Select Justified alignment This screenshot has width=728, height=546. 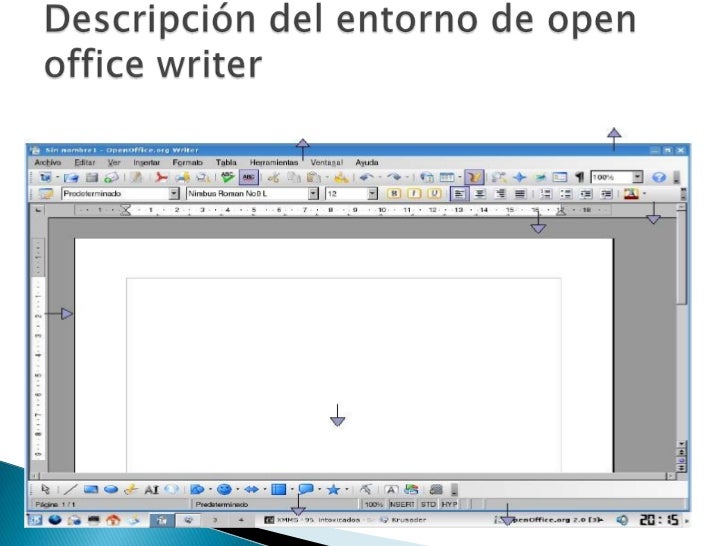(520, 194)
